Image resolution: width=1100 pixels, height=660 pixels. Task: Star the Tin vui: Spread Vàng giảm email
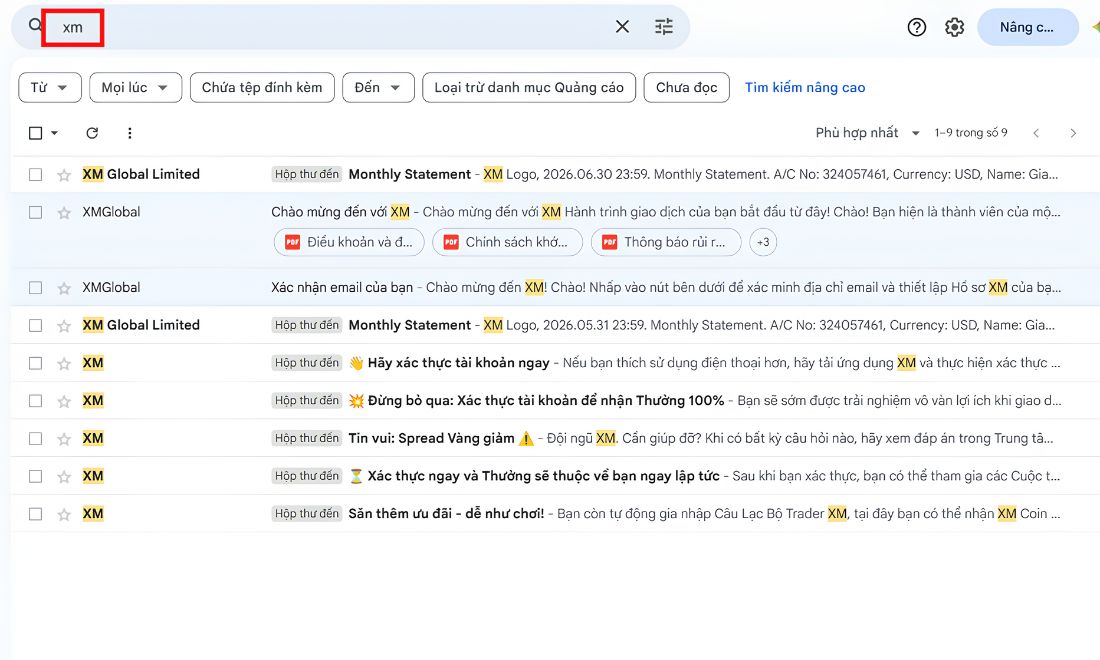(64, 439)
